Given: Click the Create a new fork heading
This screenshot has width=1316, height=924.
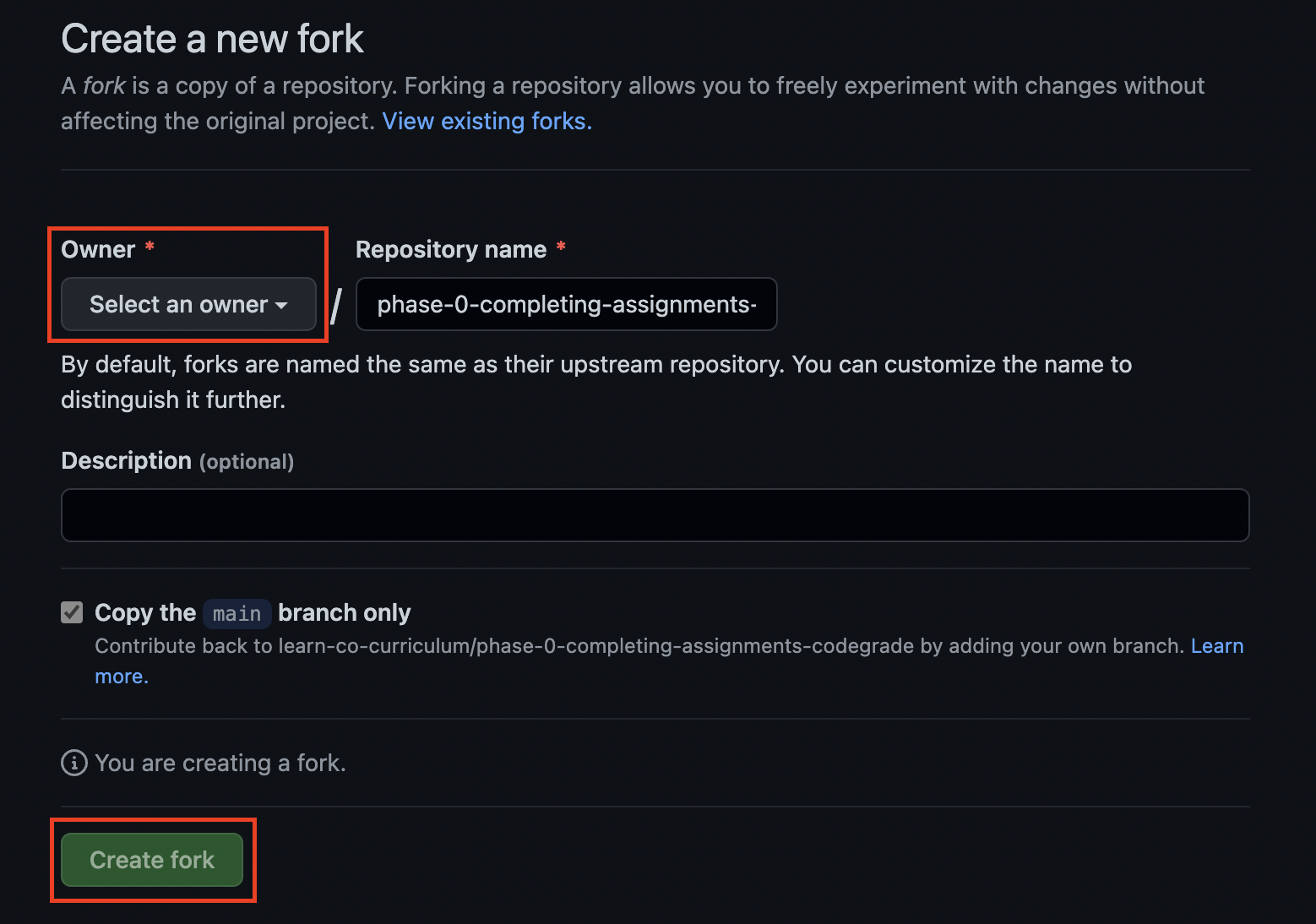Looking at the screenshot, I should [x=213, y=39].
